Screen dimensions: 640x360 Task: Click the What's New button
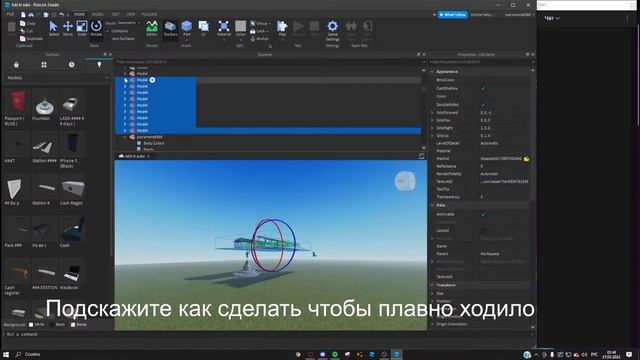coord(453,15)
